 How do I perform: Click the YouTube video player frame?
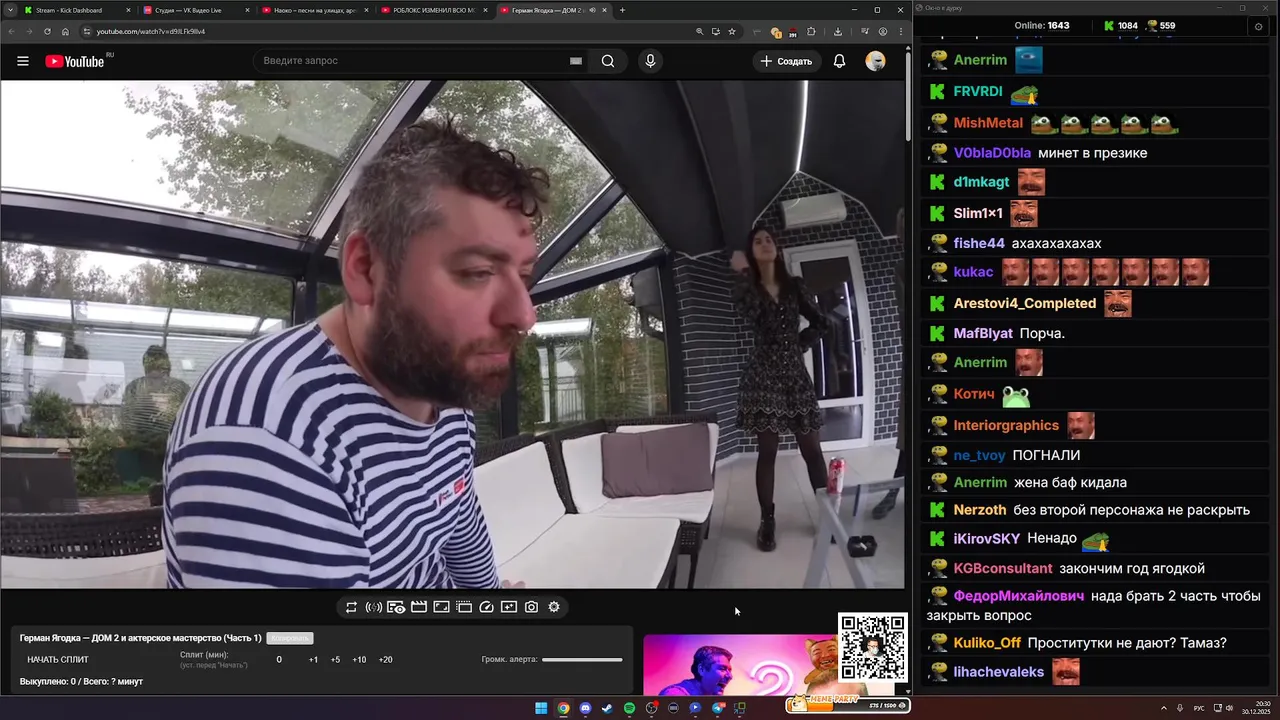(x=452, y=335)
